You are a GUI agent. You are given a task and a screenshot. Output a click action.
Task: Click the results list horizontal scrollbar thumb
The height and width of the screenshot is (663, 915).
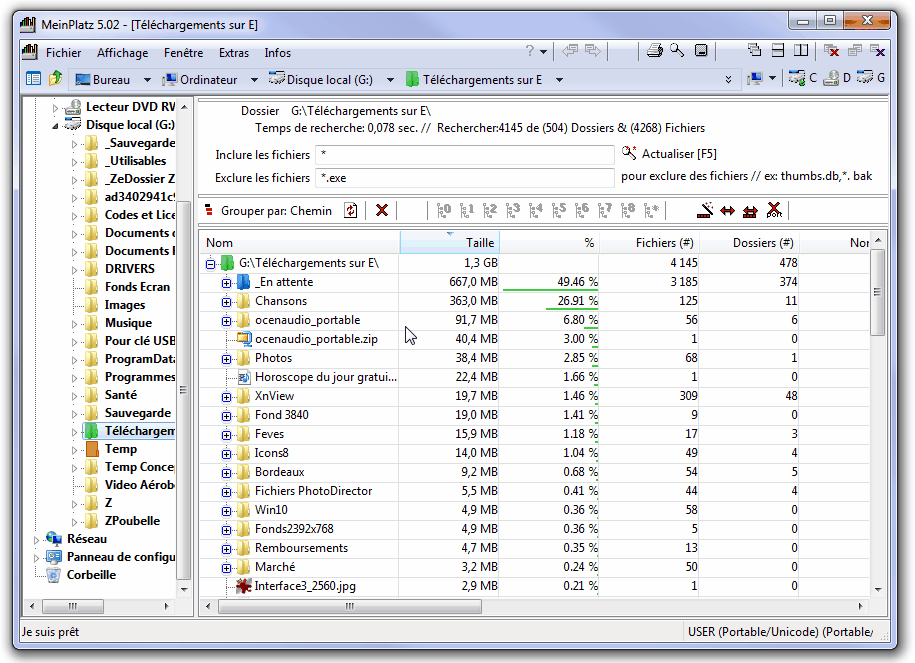350,606
